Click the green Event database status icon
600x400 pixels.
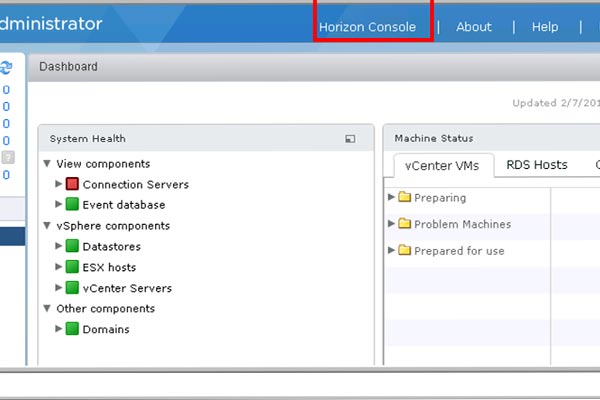point(72,204)
